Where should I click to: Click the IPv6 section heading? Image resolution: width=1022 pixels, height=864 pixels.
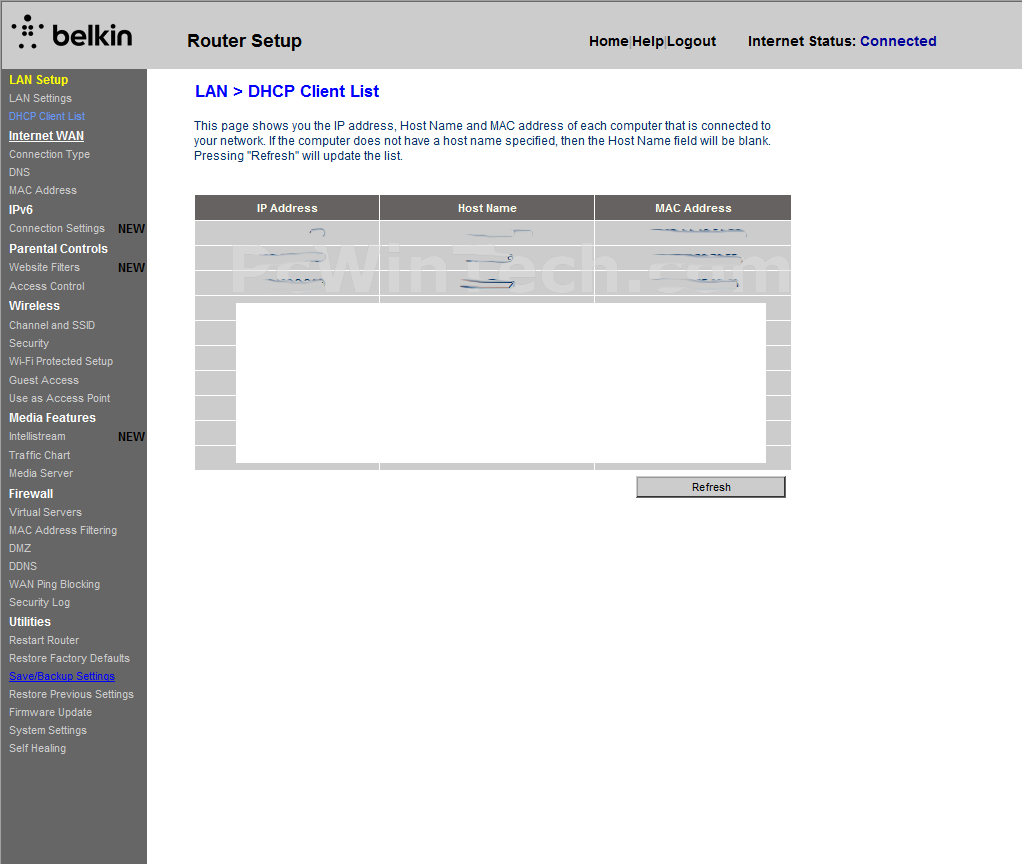tap(20, 210)
